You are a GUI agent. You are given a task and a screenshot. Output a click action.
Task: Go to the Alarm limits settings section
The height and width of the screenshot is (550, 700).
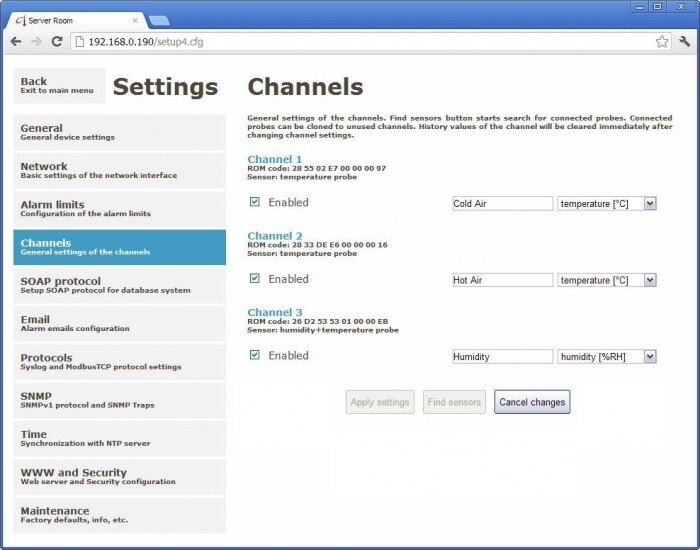click(x=119, y=209)
